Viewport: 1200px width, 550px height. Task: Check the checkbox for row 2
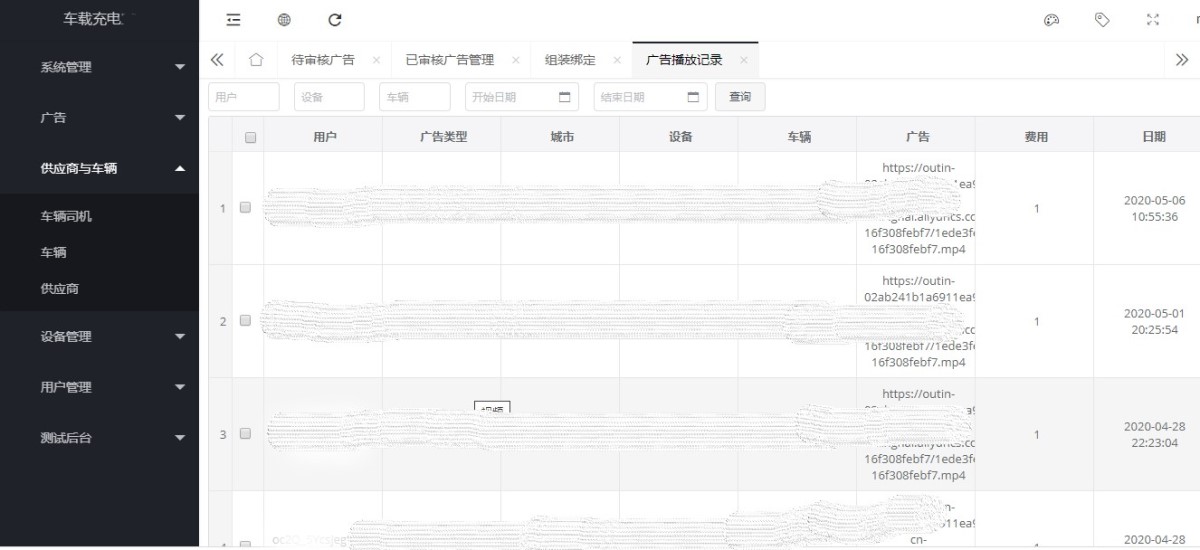point(245,321)
